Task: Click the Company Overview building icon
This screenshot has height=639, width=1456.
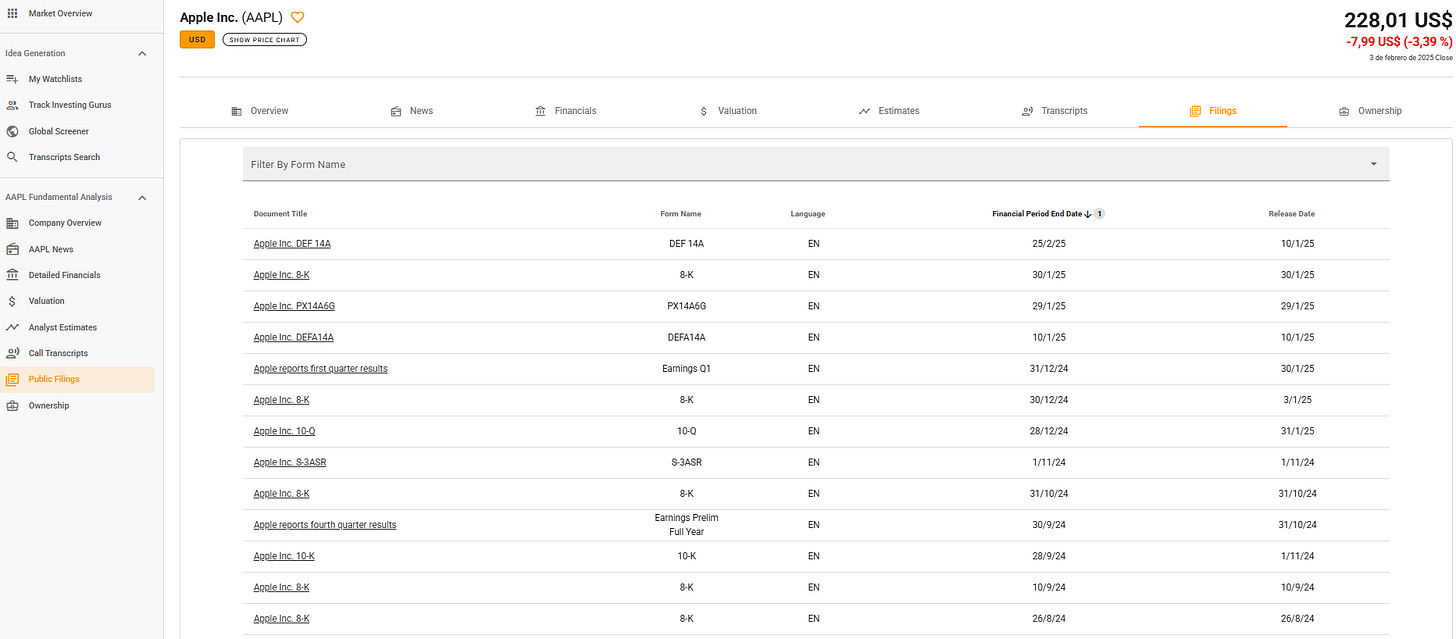Action: coord(12,223)
